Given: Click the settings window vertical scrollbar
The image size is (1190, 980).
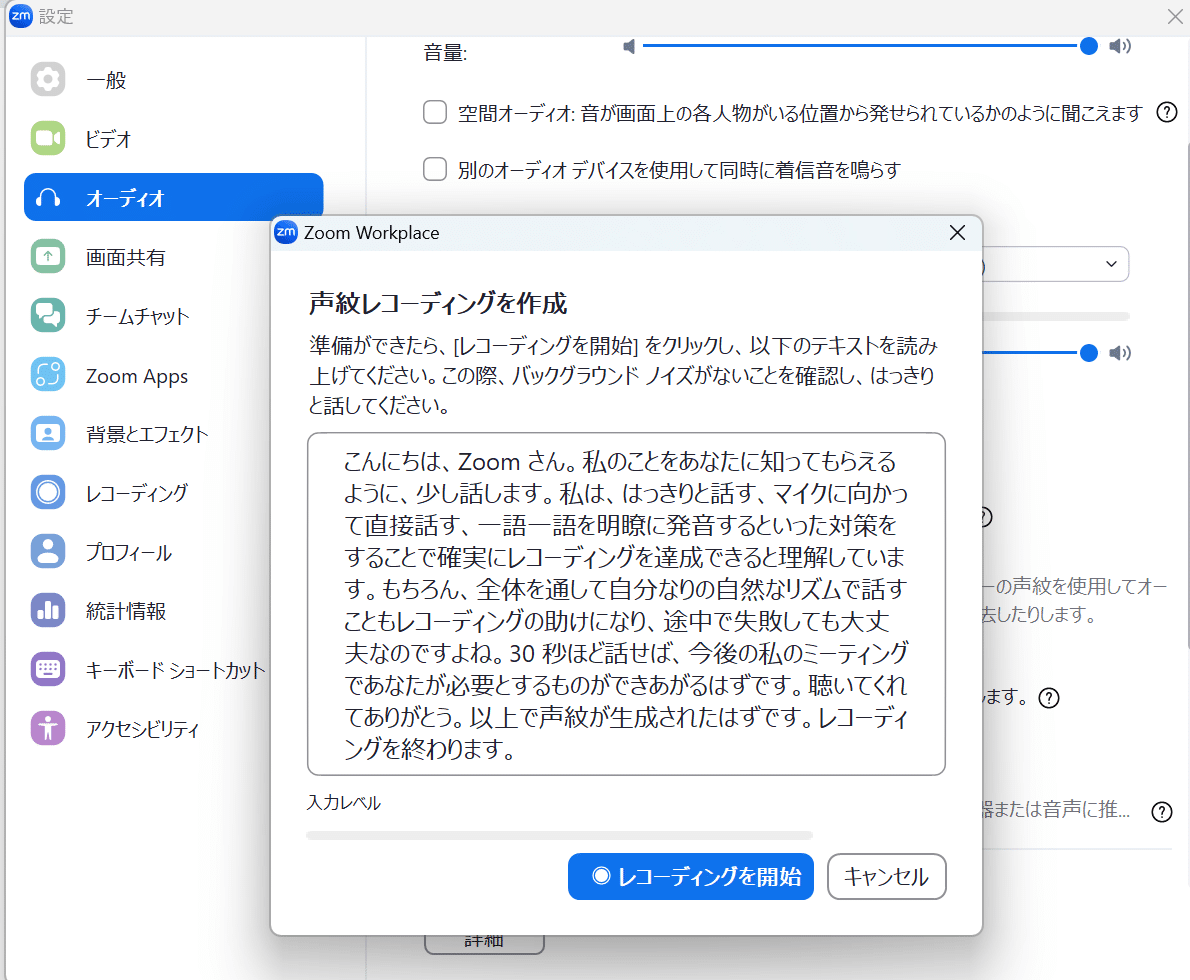Looking at the screenshot, I should point(1186,395).
